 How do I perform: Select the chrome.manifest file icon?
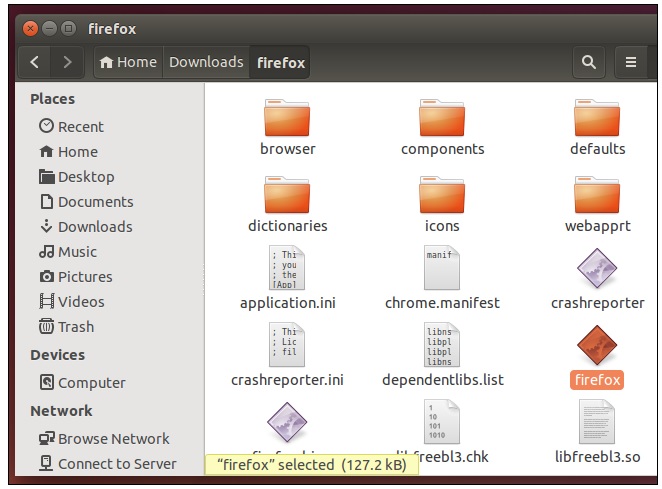click(x=442, y=268)
